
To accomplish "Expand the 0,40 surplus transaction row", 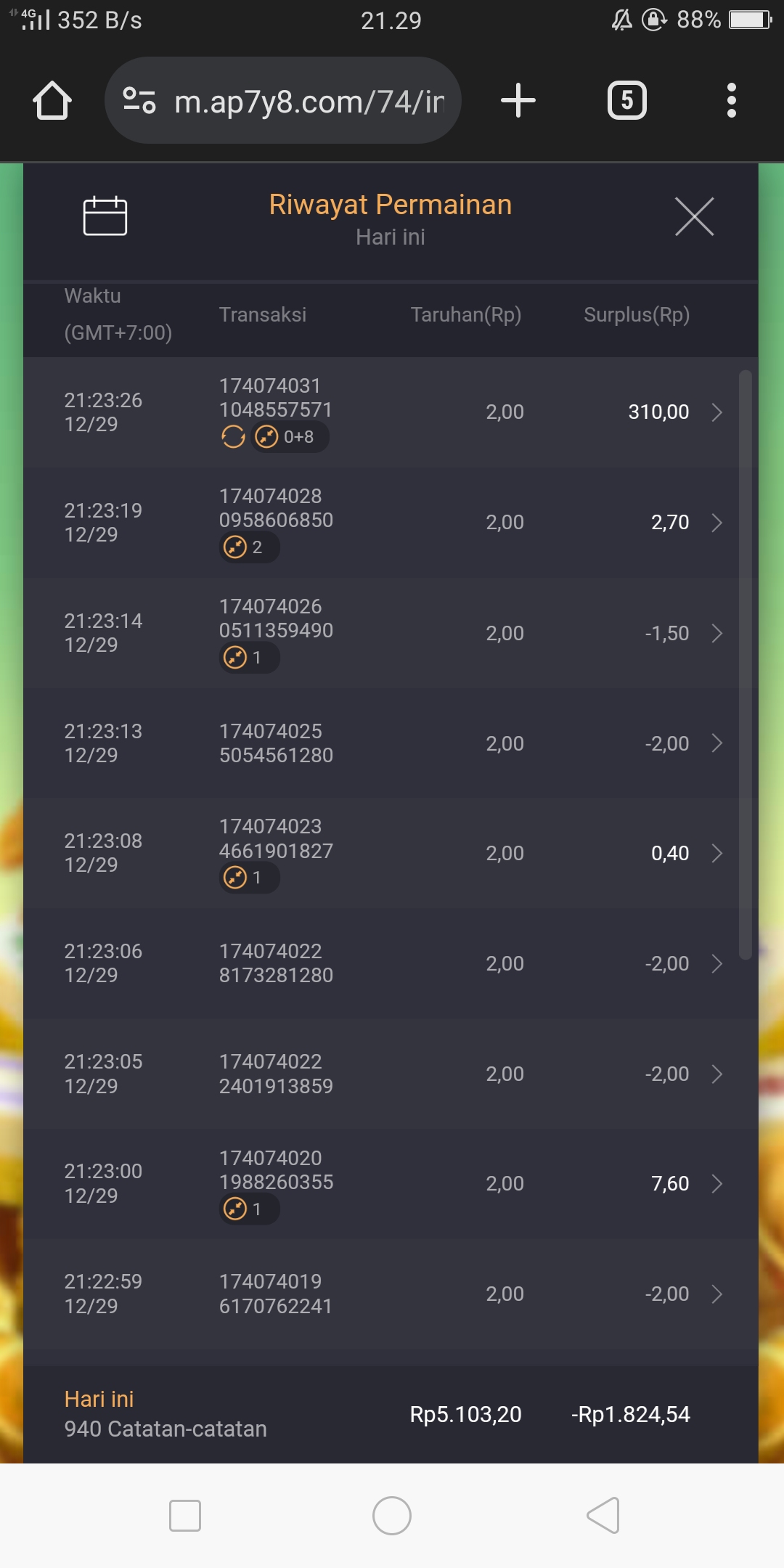I will (716, 853).
